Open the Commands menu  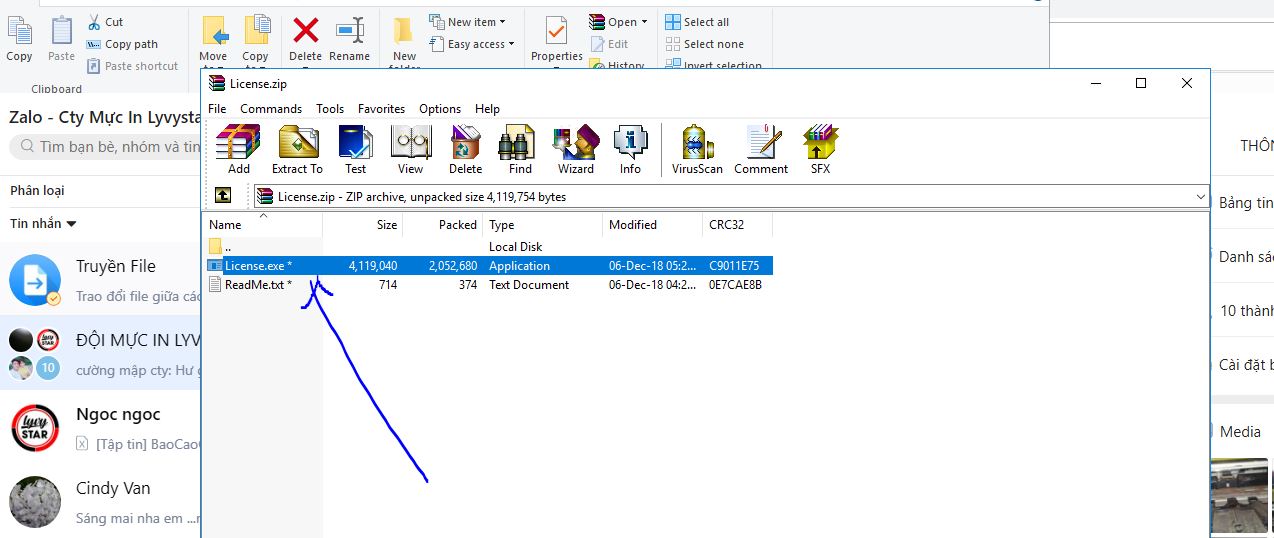(270, 109)
